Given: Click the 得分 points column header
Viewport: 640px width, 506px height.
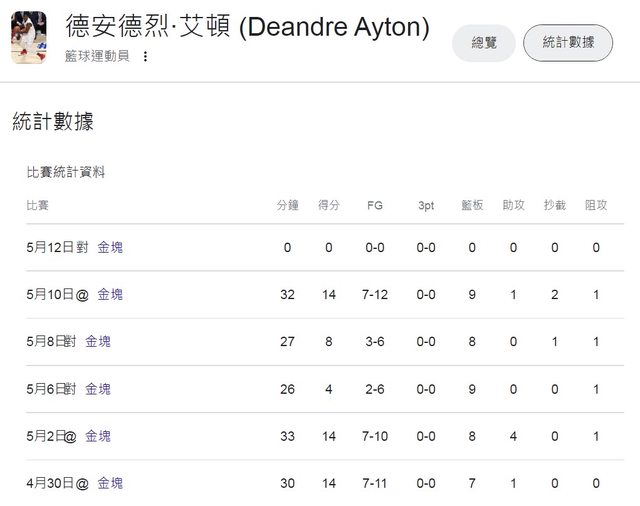Looking at the screenshot, I should 329,205.
